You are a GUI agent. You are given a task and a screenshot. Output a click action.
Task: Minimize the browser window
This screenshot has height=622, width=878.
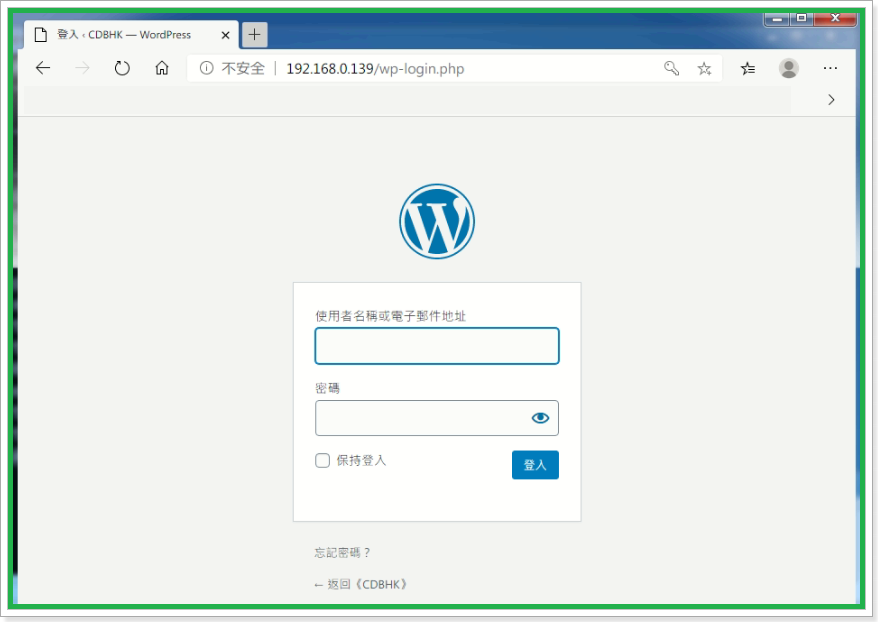tap(777, 18)
